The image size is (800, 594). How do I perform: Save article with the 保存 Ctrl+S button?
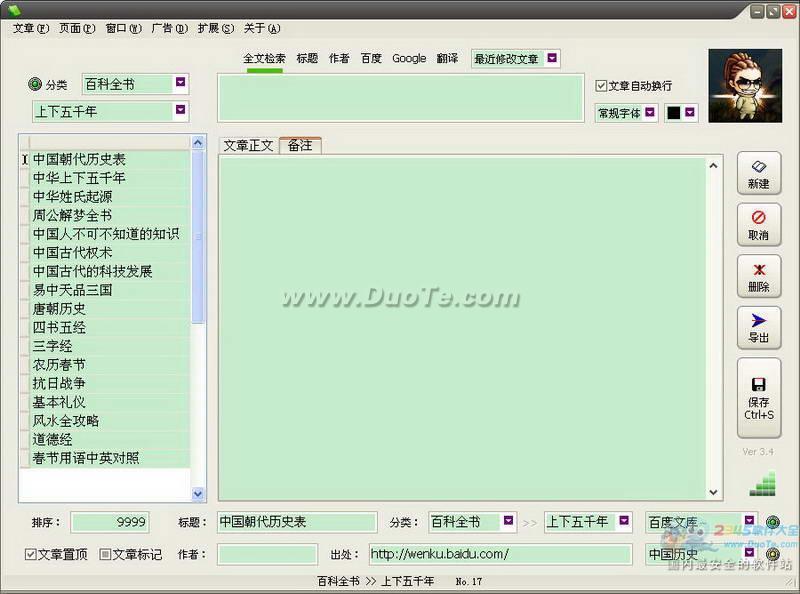(x=759, y=398)
